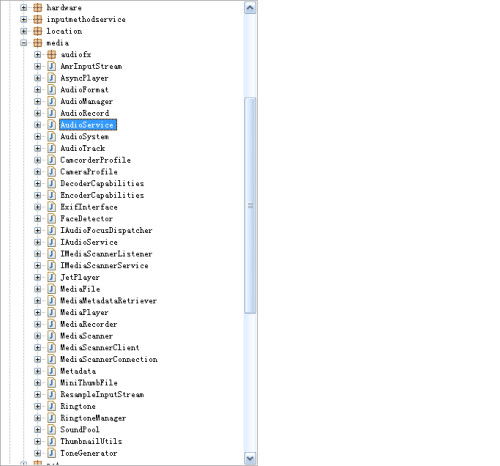
Task: Select the CamcorderProfile entry
Action: click(95, 160)
